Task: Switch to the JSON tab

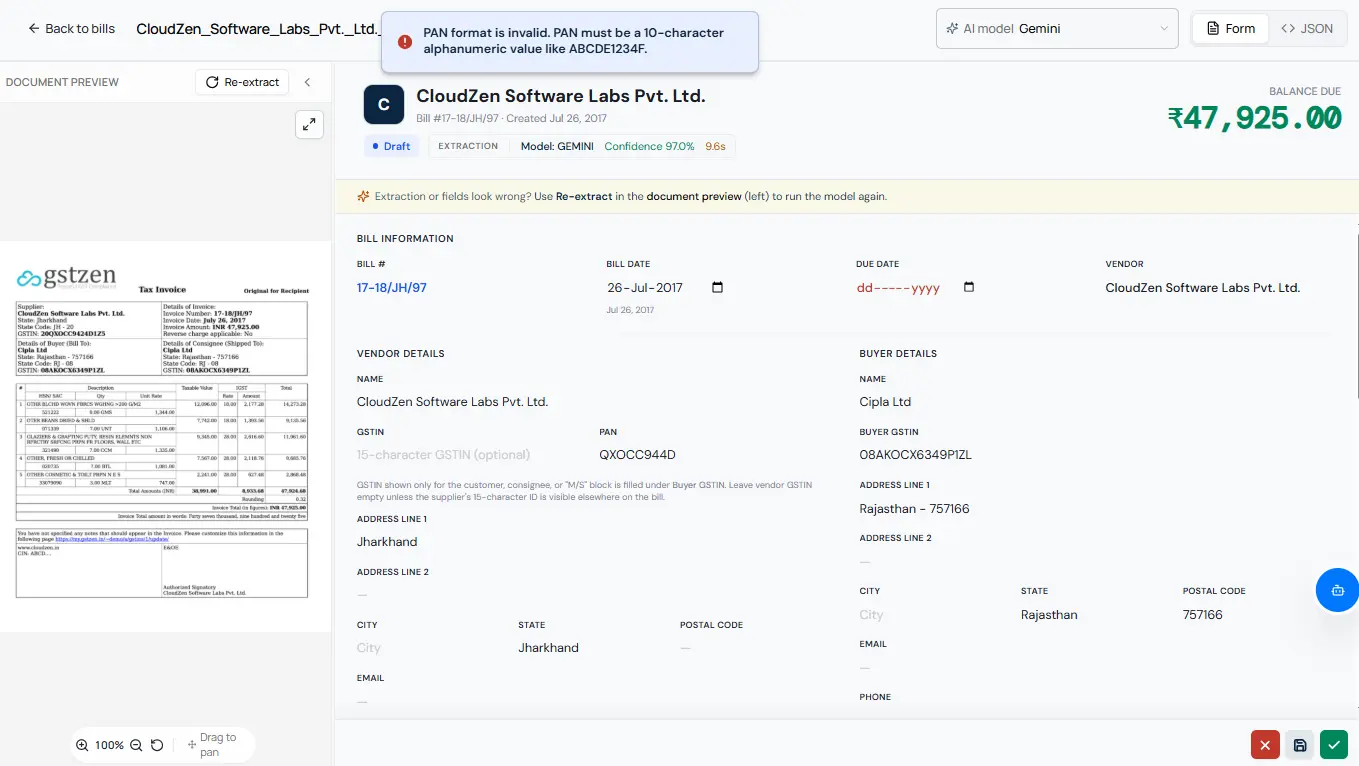Action: [1307, 29]
